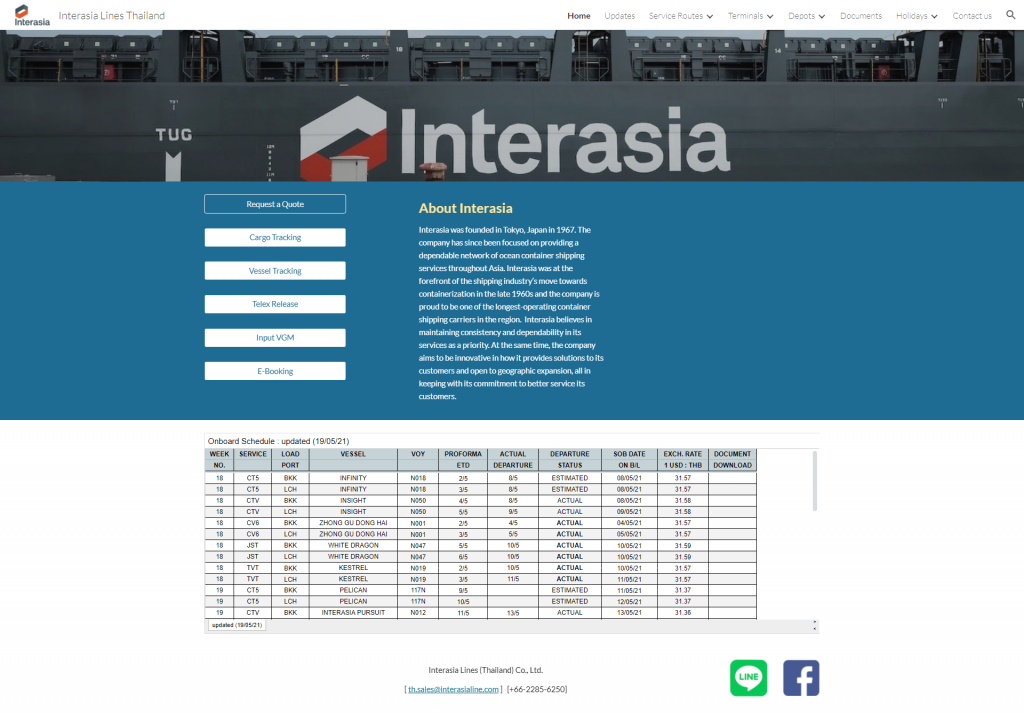The width and height of the screenshot is (1024, 713).
Task: Click the schedule table vertical scrollbar
Action: (x=814, y=481)
